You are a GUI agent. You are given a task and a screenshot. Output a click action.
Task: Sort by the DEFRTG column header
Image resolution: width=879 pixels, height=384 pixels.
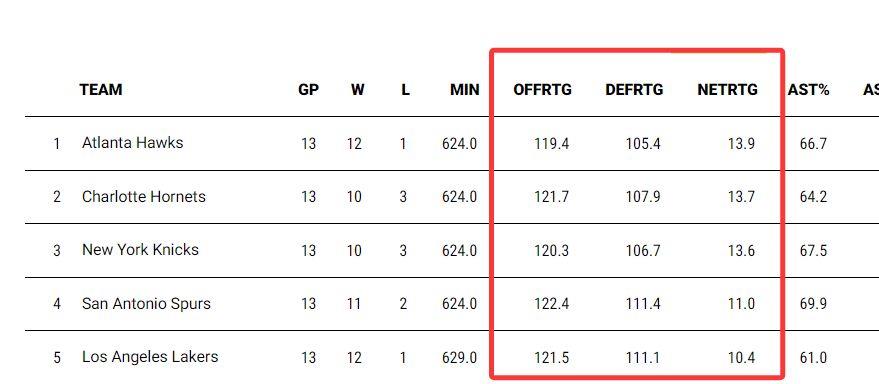point(635,90)
